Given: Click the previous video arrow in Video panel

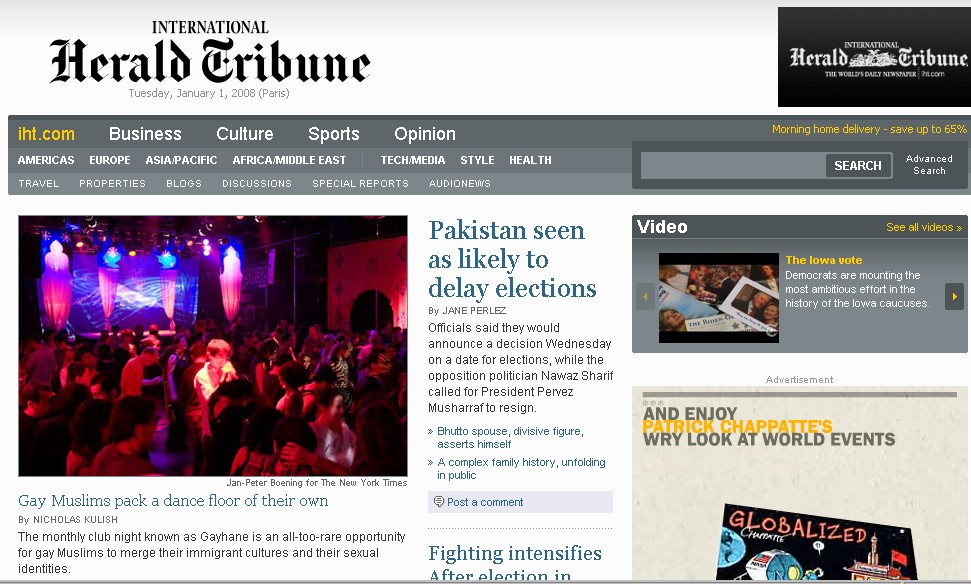Looking at the screenshot, I should click(x=645, y=296).
